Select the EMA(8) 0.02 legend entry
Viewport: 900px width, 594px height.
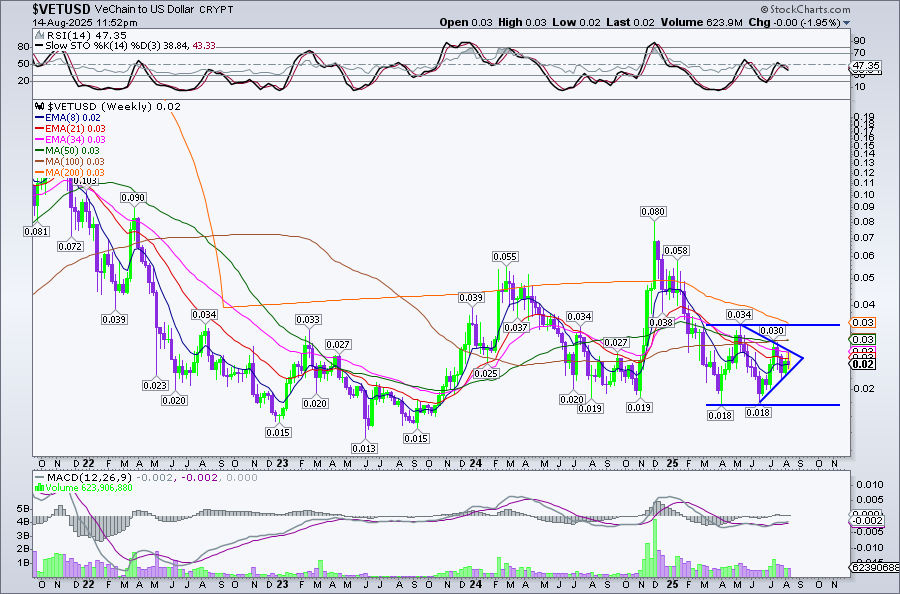pyautogui.click(x=68, y=118)
